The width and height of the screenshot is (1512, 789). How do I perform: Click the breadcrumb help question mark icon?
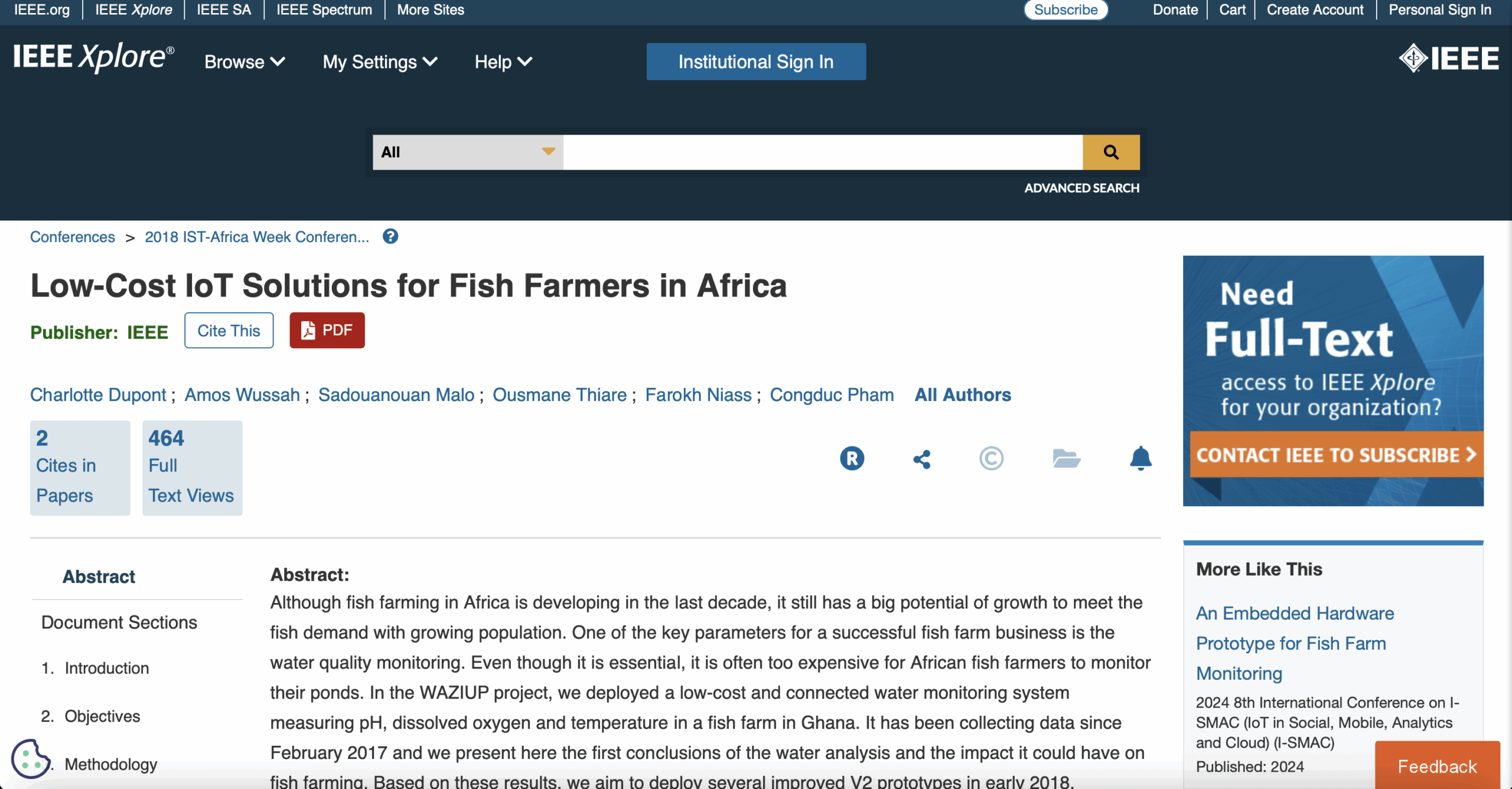(390, 237)
